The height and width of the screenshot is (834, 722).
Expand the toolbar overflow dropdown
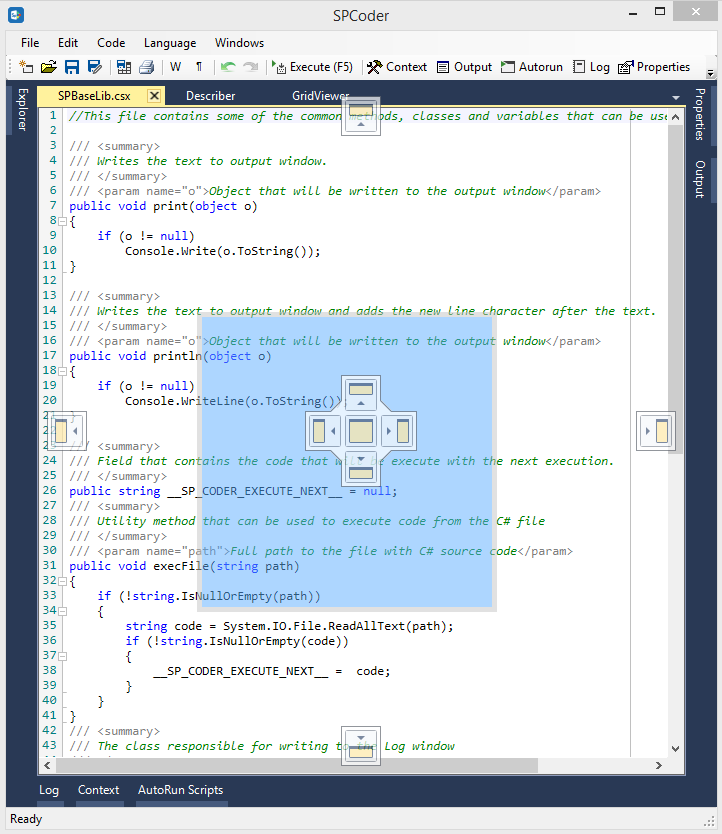pyautogui.click(x=710, y=73)
